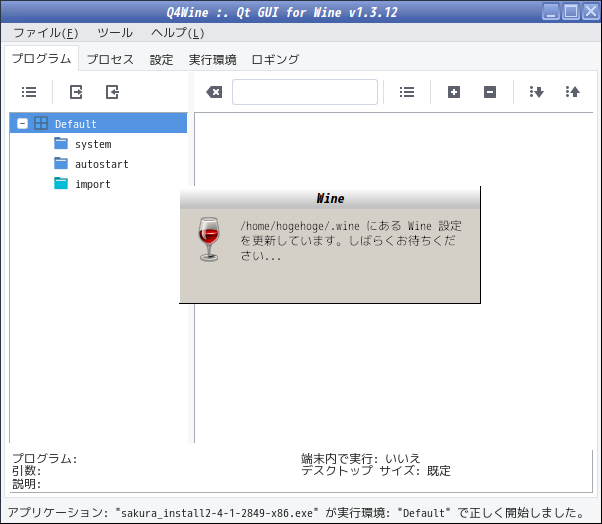
Task: Click the teal import folder icon
Action: click(61, 183)
